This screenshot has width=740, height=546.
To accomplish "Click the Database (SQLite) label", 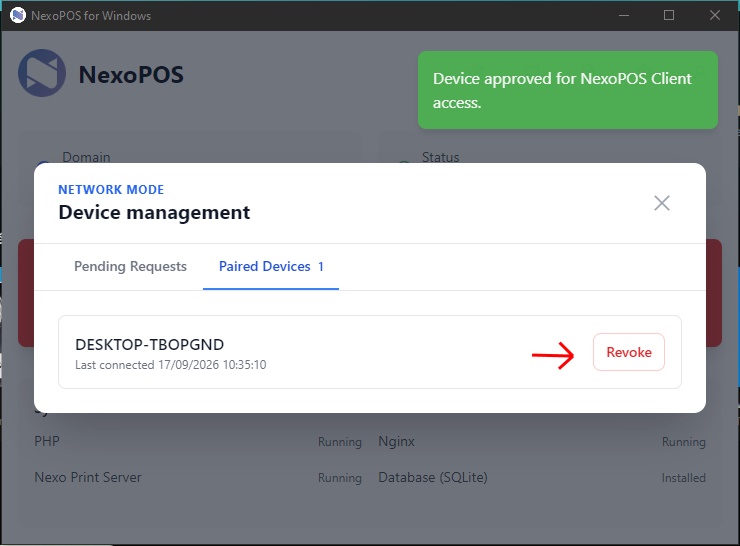I will (x=433, y=478).
